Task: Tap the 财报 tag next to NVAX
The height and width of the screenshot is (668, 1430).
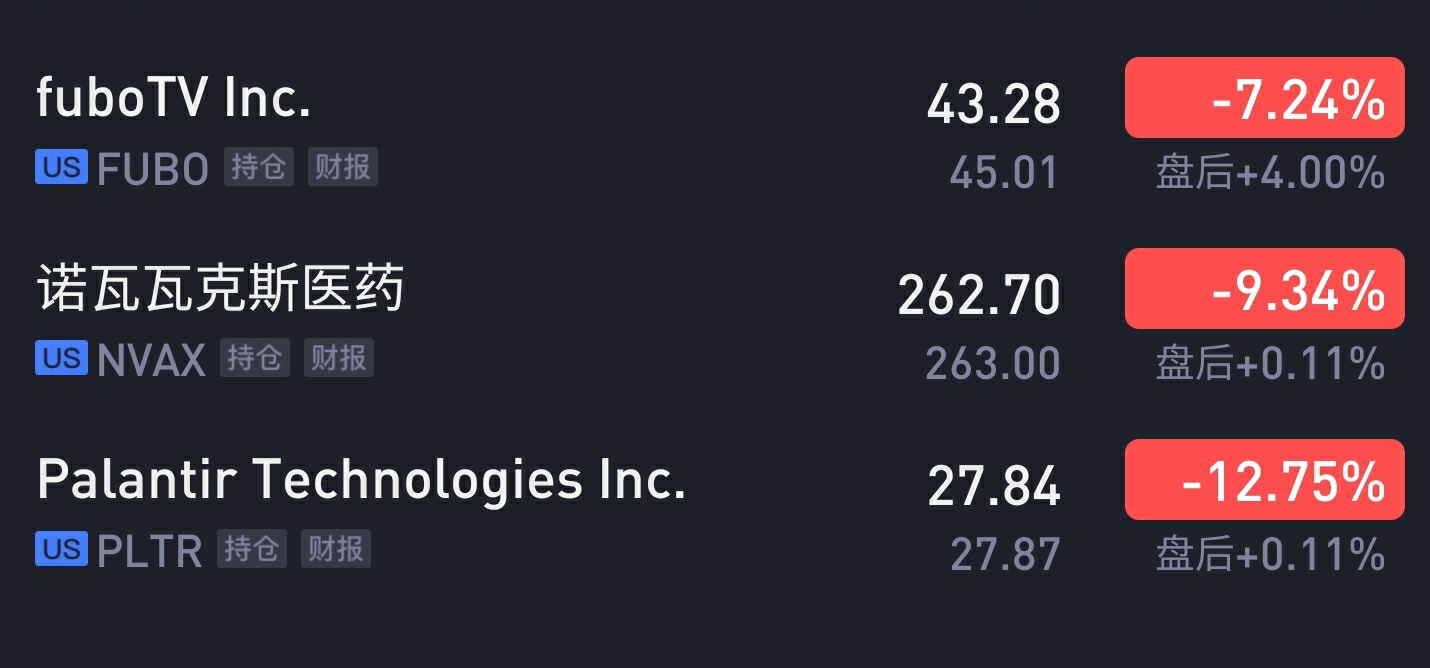Action: click(339, 358)
